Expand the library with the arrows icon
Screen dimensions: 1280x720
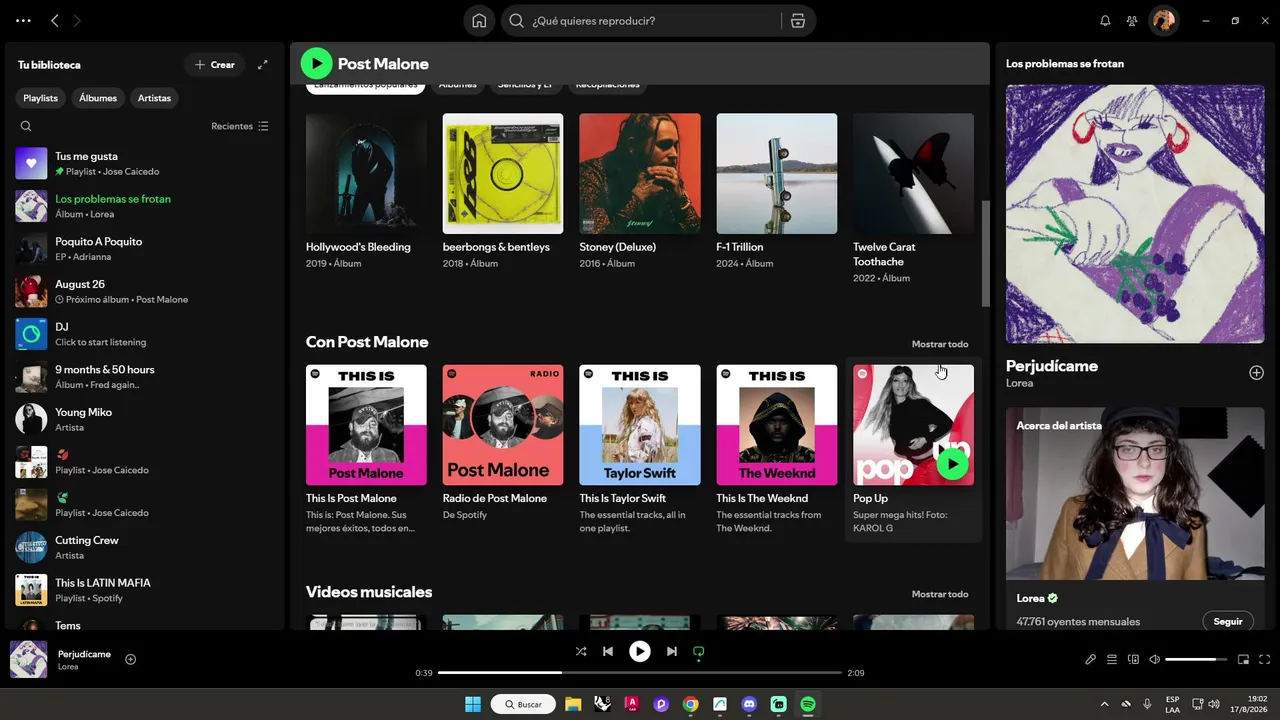point(263,65)
